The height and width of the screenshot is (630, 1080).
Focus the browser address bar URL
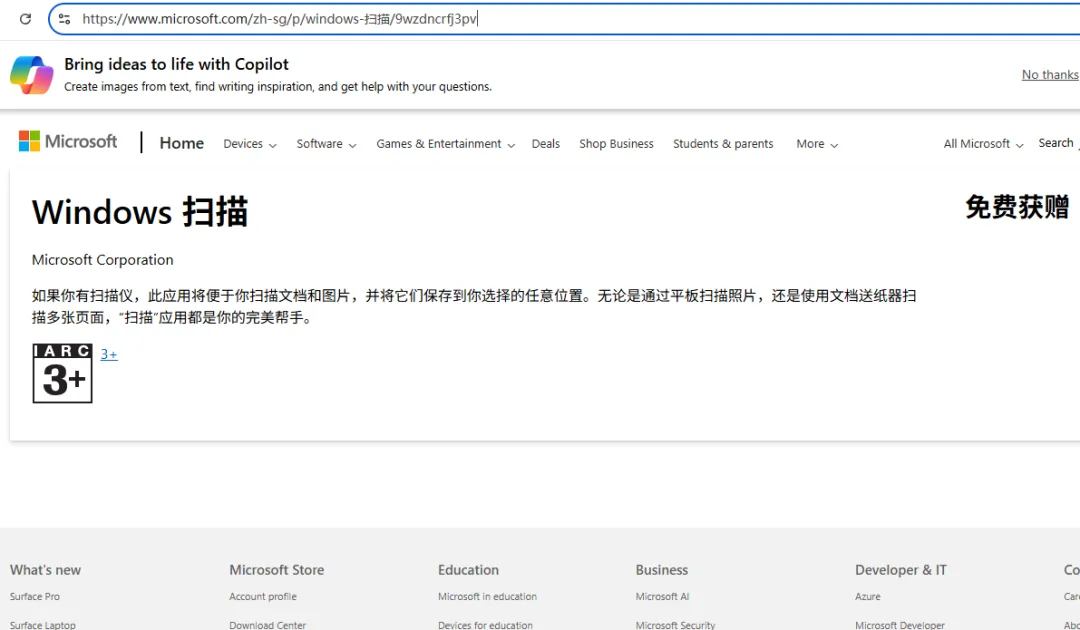click(279, 19)
